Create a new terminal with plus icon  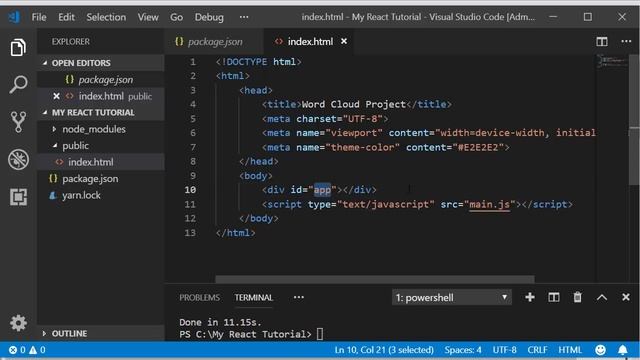[530, 297]
